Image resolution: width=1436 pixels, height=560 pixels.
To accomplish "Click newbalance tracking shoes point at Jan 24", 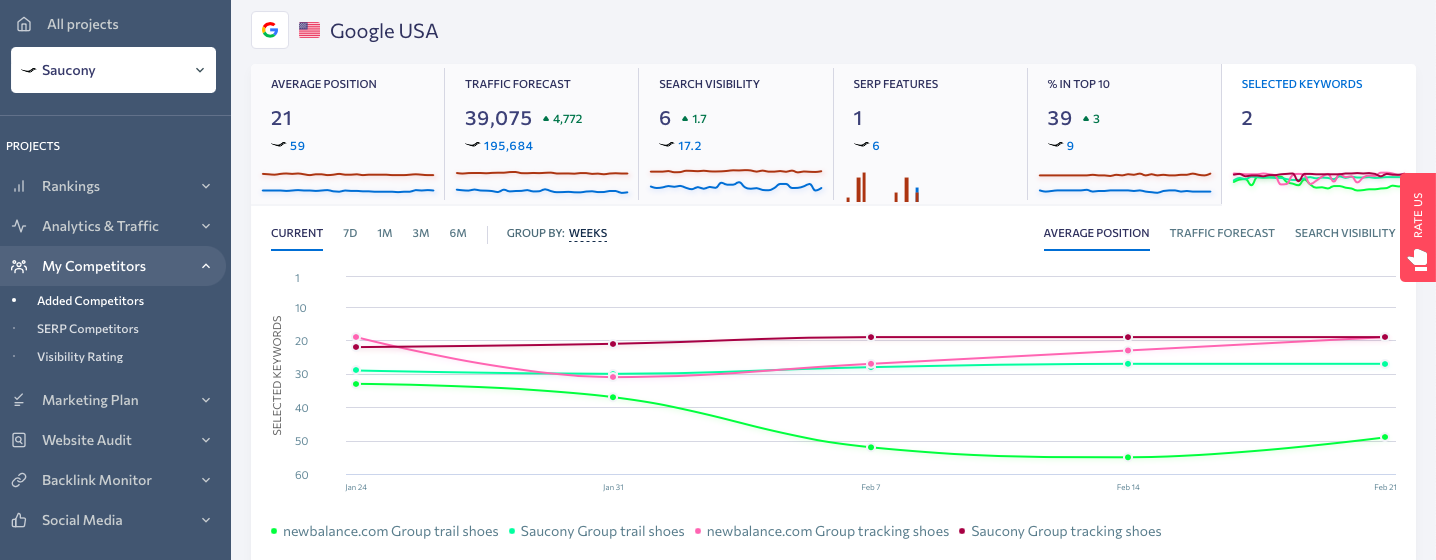I will tap(356, 338).
